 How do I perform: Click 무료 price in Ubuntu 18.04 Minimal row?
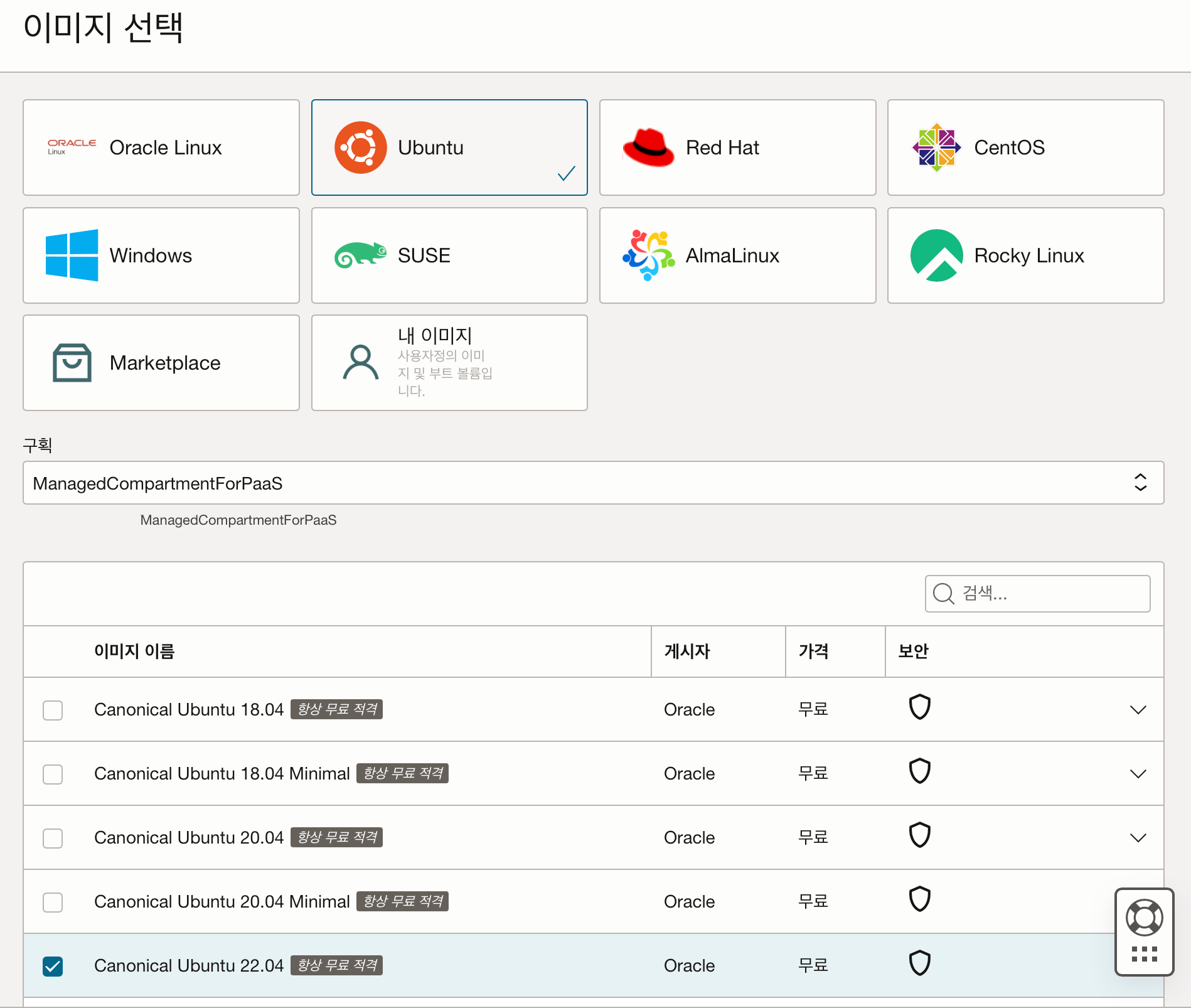point(813,774)
